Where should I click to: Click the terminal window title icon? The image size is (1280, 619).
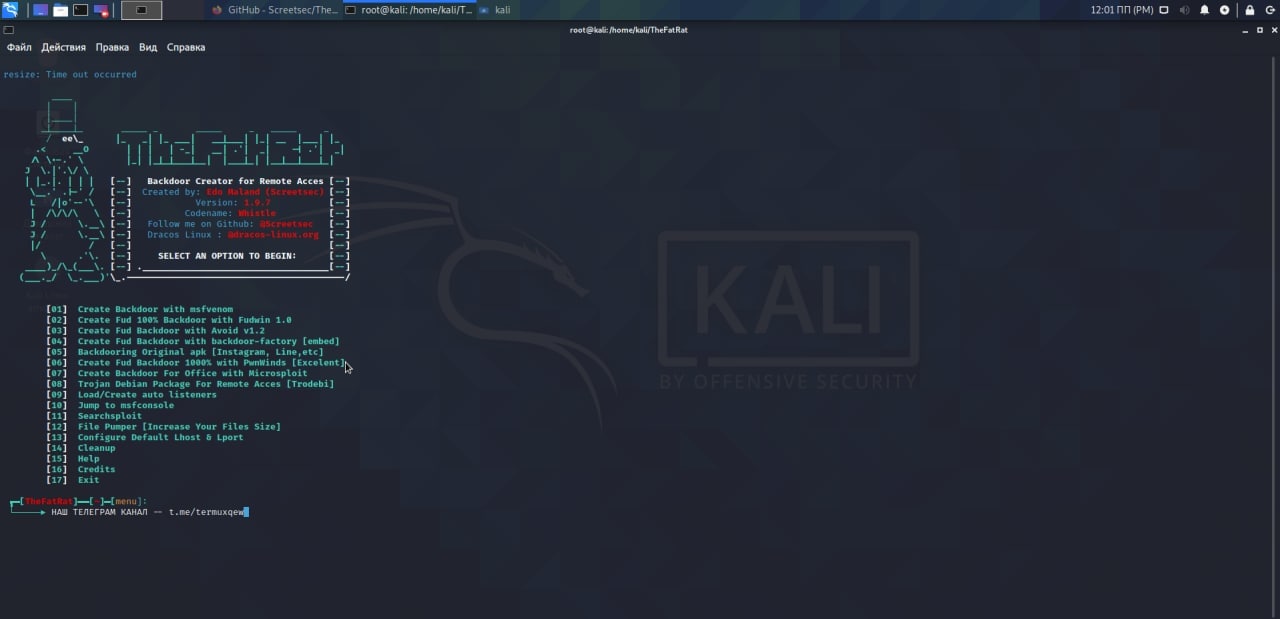tap(8, 30)
